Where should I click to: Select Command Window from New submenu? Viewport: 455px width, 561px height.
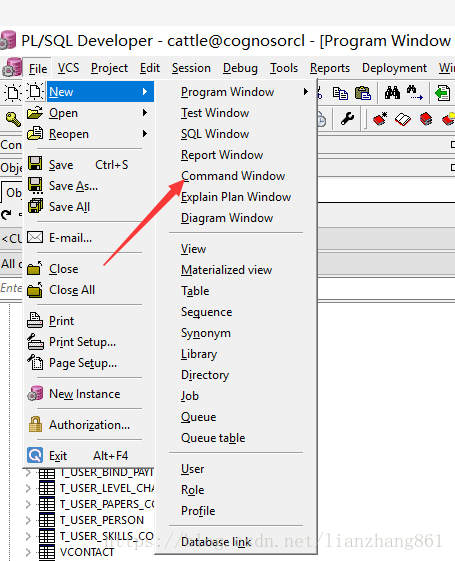(x=233, y=176)
